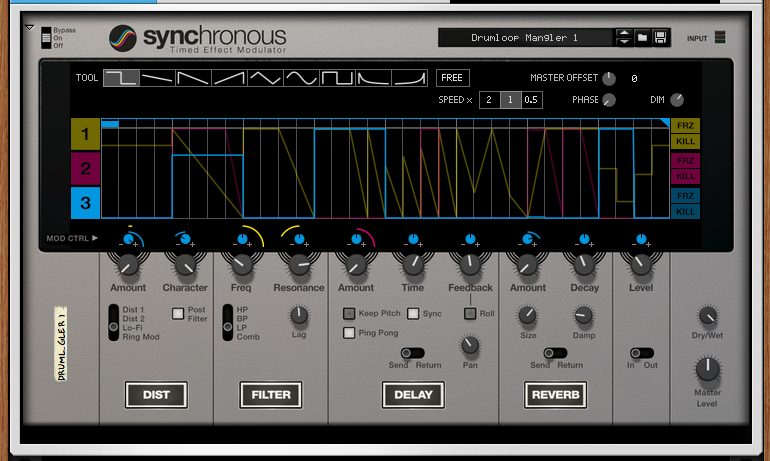The height and width of the screenshot is (461, 770).
Task: Click the Master Level knob
Action: (708, 370)
